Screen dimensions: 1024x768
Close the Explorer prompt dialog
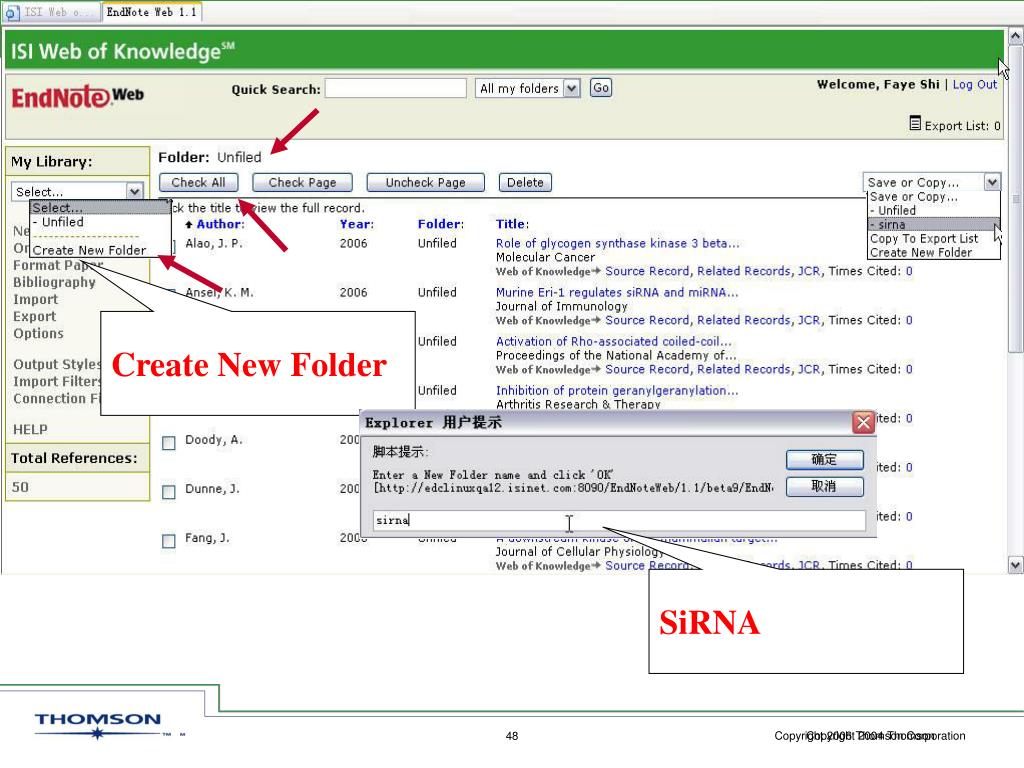pyautogui.click(x=863, y=423)
